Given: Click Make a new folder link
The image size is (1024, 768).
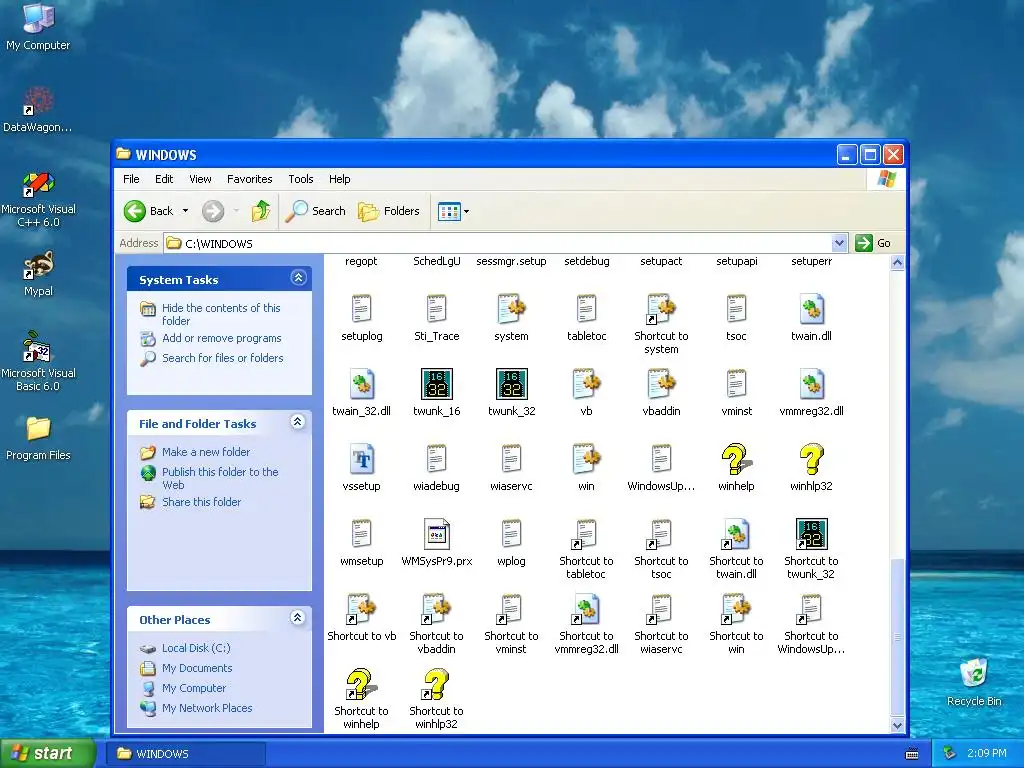Looking at the screenshot, I should point(206,452).
